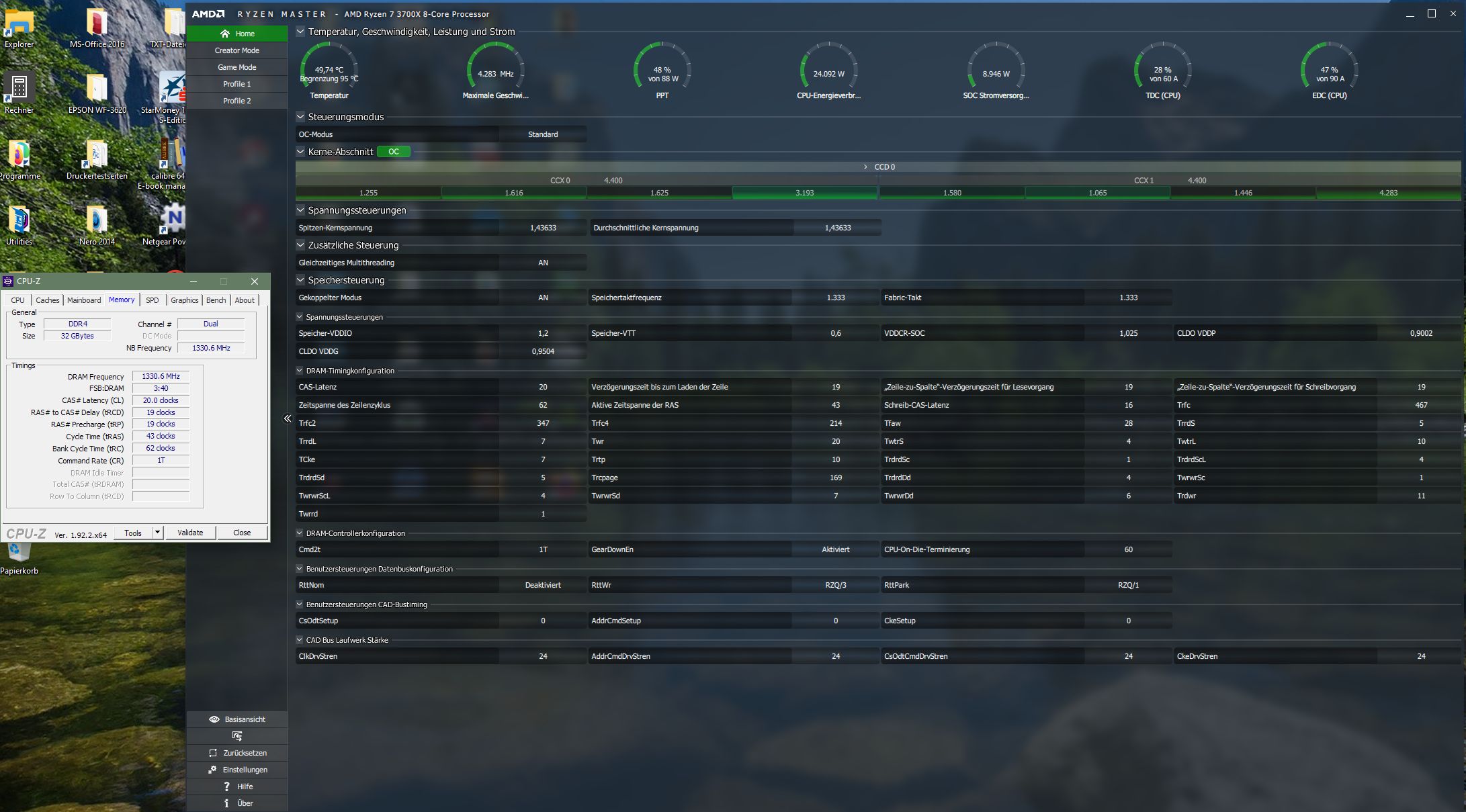
Task: Click the highlighted 3.193 core frequency bar
Action: (x=804, y=193)
